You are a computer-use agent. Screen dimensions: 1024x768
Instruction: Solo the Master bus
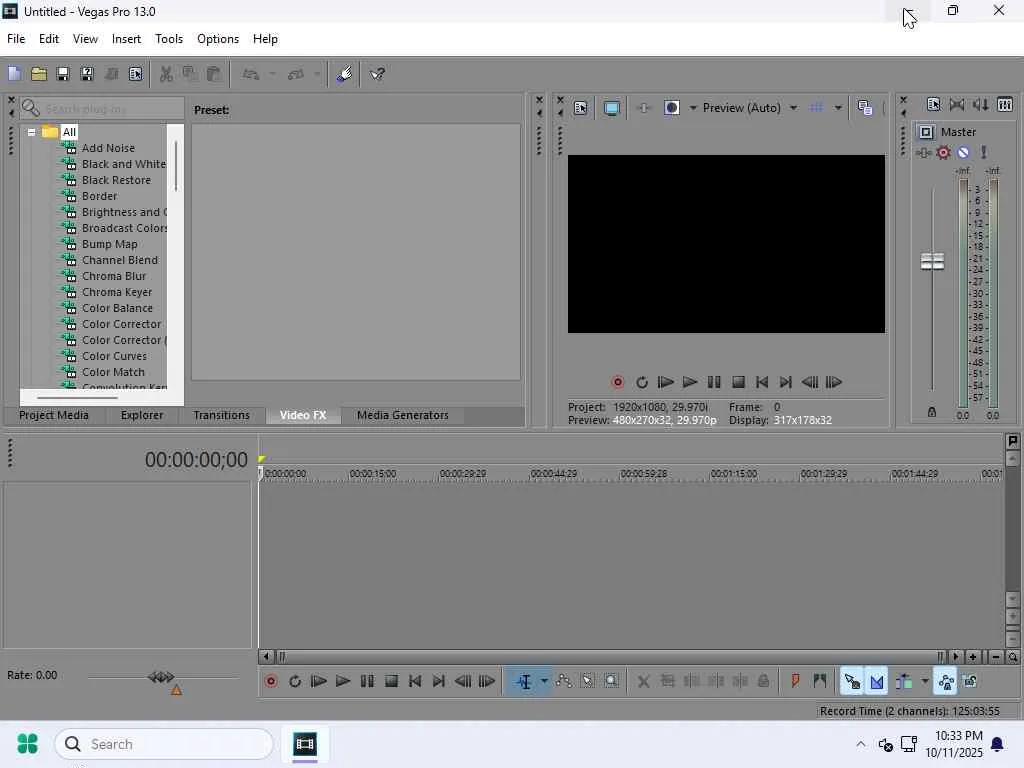pos(984,153)
